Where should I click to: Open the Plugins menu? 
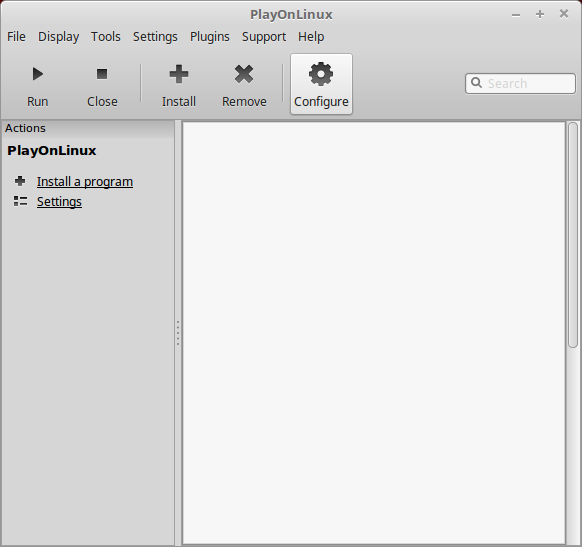coord(210,37)
